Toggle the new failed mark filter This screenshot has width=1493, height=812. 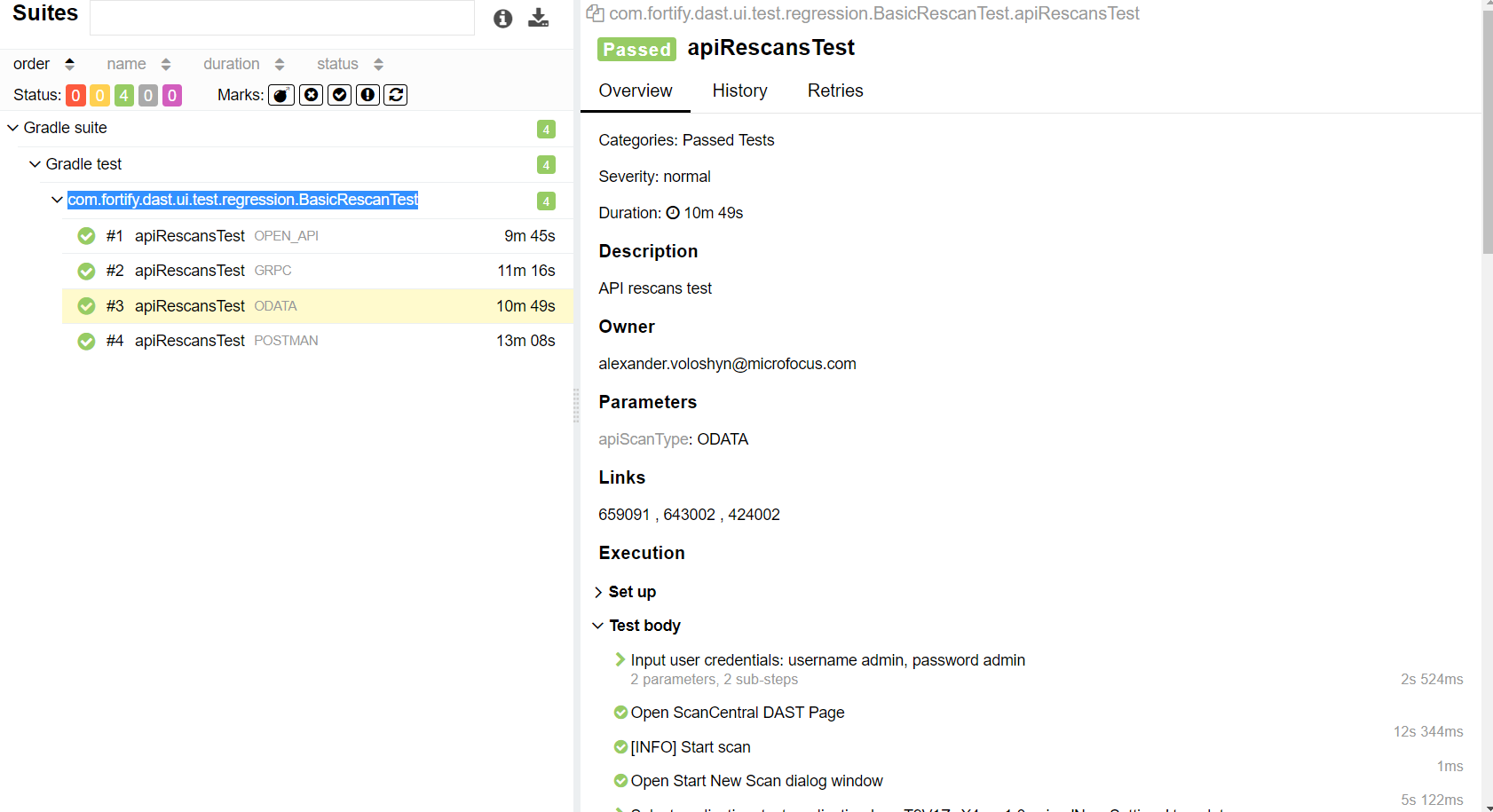(x=311, y=95)
